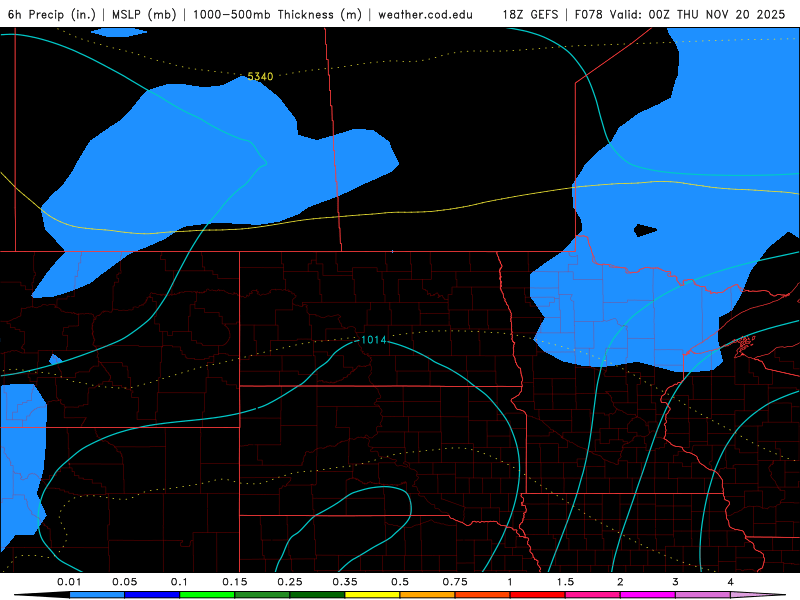Image resolution: width=800 pixels, height=600 pixels.
Task: Click the legend value 2
Action: pos(620,582)
